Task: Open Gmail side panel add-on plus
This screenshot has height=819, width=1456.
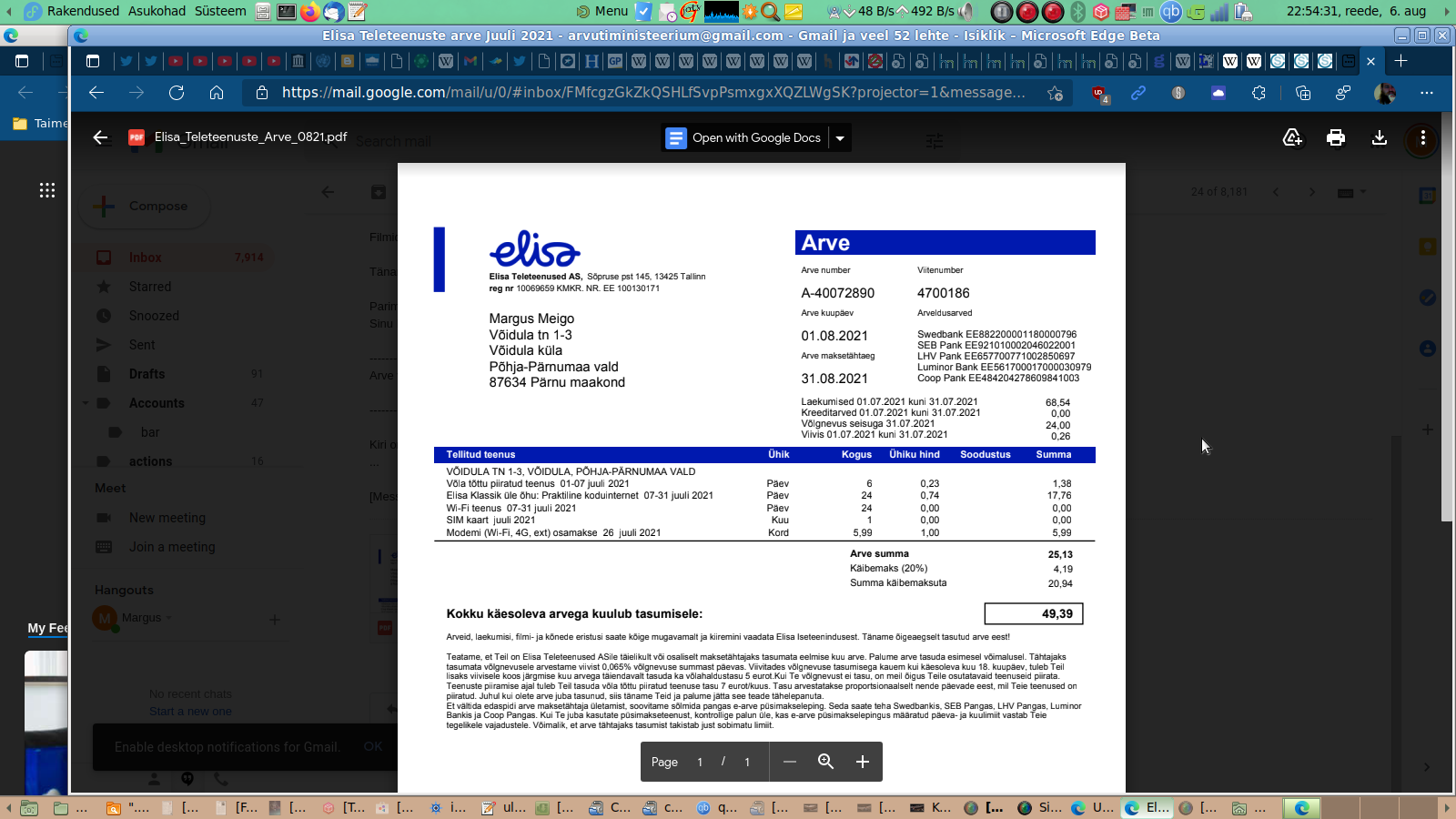Action: pyautogui.click(x=1428, y=430)
